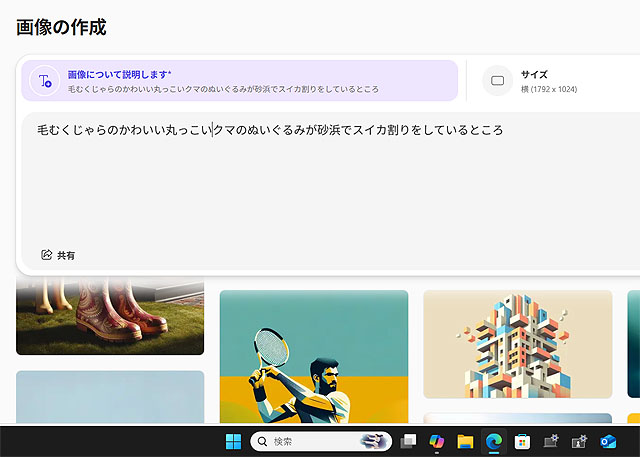Click the text prompt icon beside 画像について説明します
640x457 pixels.
point(45,81)
